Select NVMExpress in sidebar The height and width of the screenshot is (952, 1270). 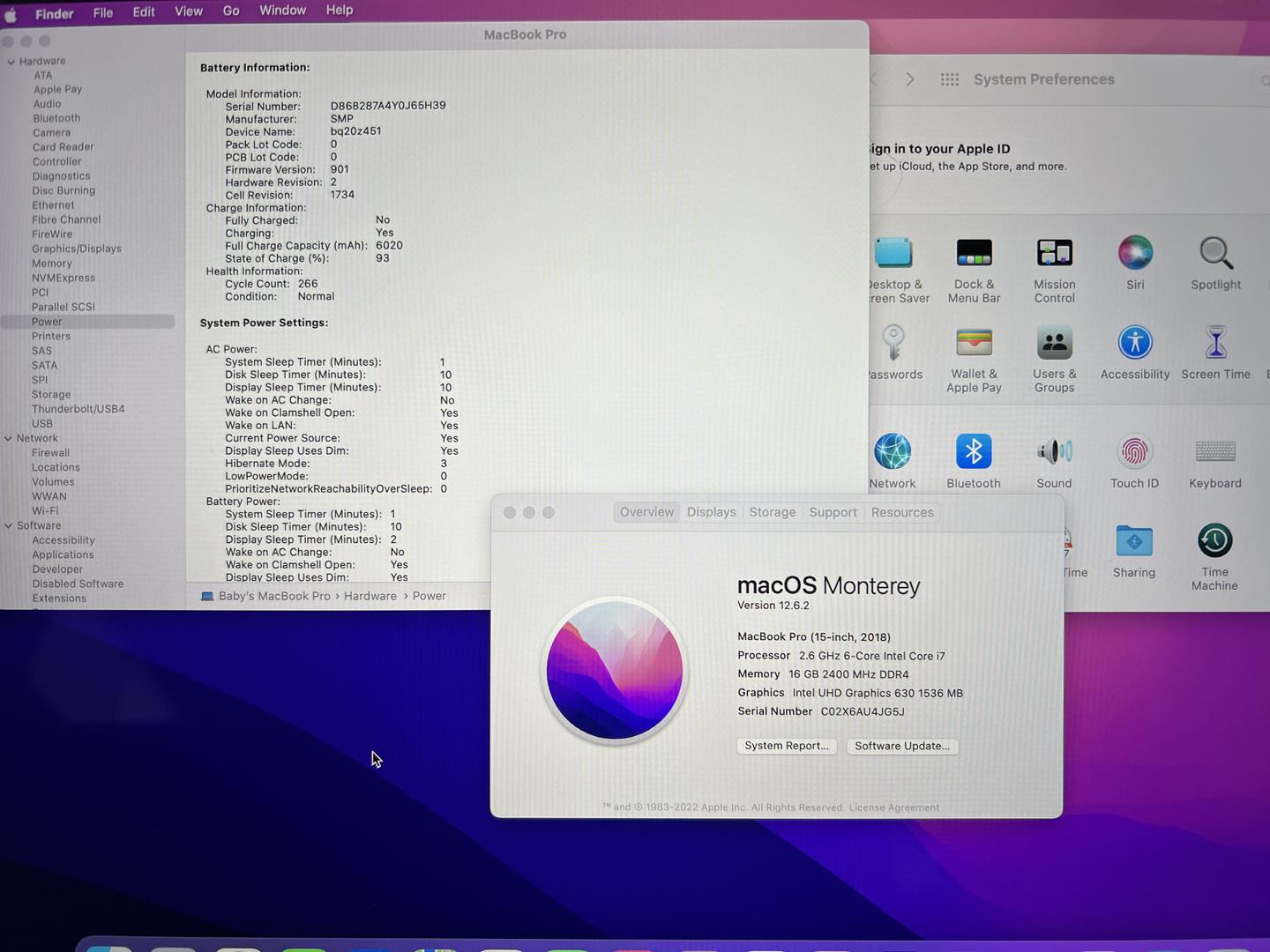click(63, 278)
